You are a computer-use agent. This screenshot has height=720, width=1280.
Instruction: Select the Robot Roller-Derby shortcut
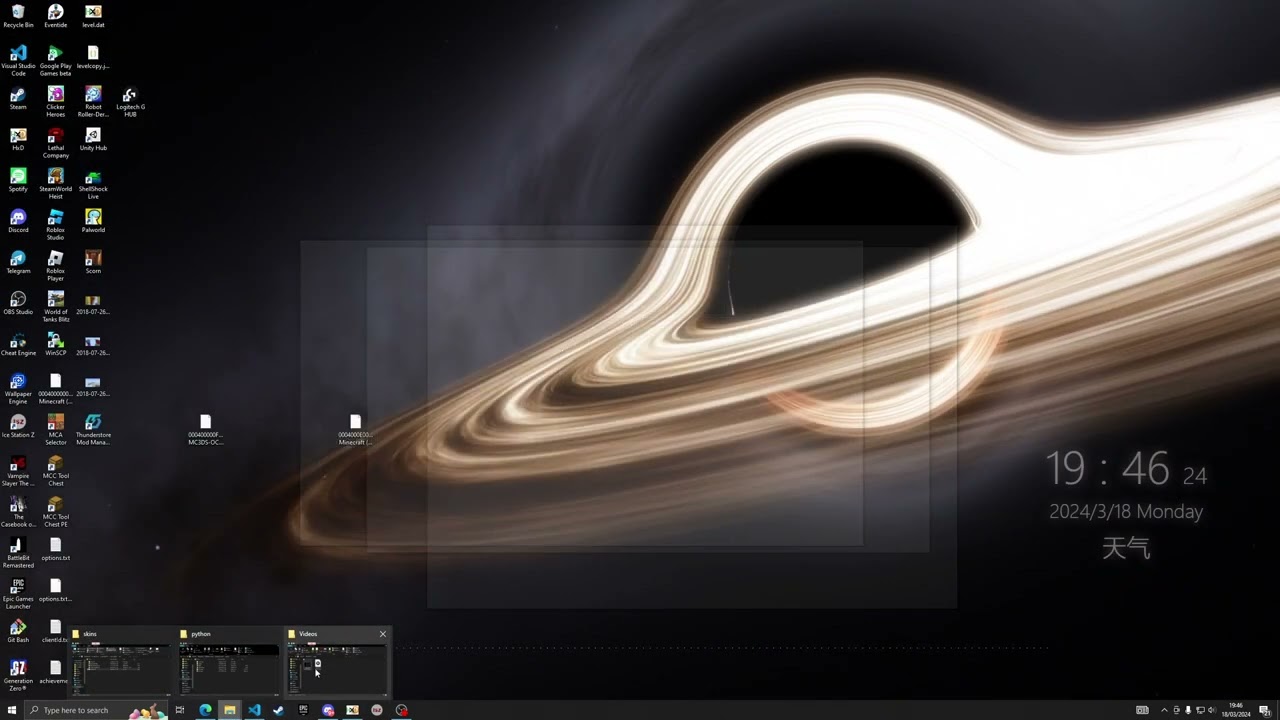93,101
